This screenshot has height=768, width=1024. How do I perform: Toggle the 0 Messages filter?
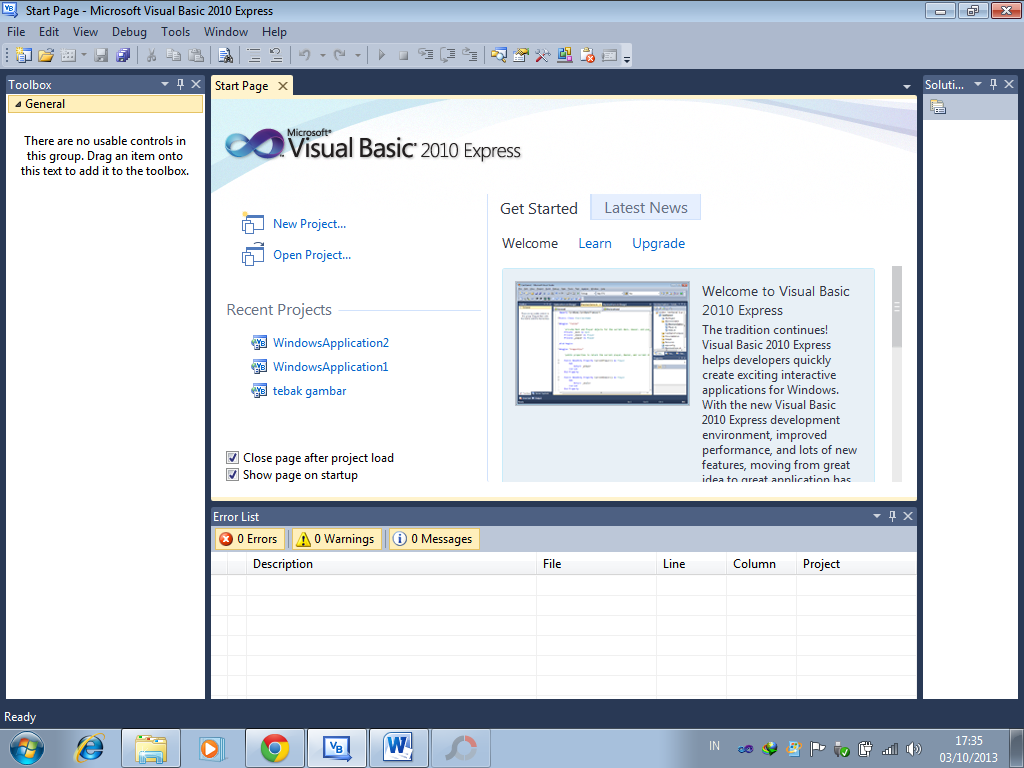pyautogui.click(x=434, y=539)
